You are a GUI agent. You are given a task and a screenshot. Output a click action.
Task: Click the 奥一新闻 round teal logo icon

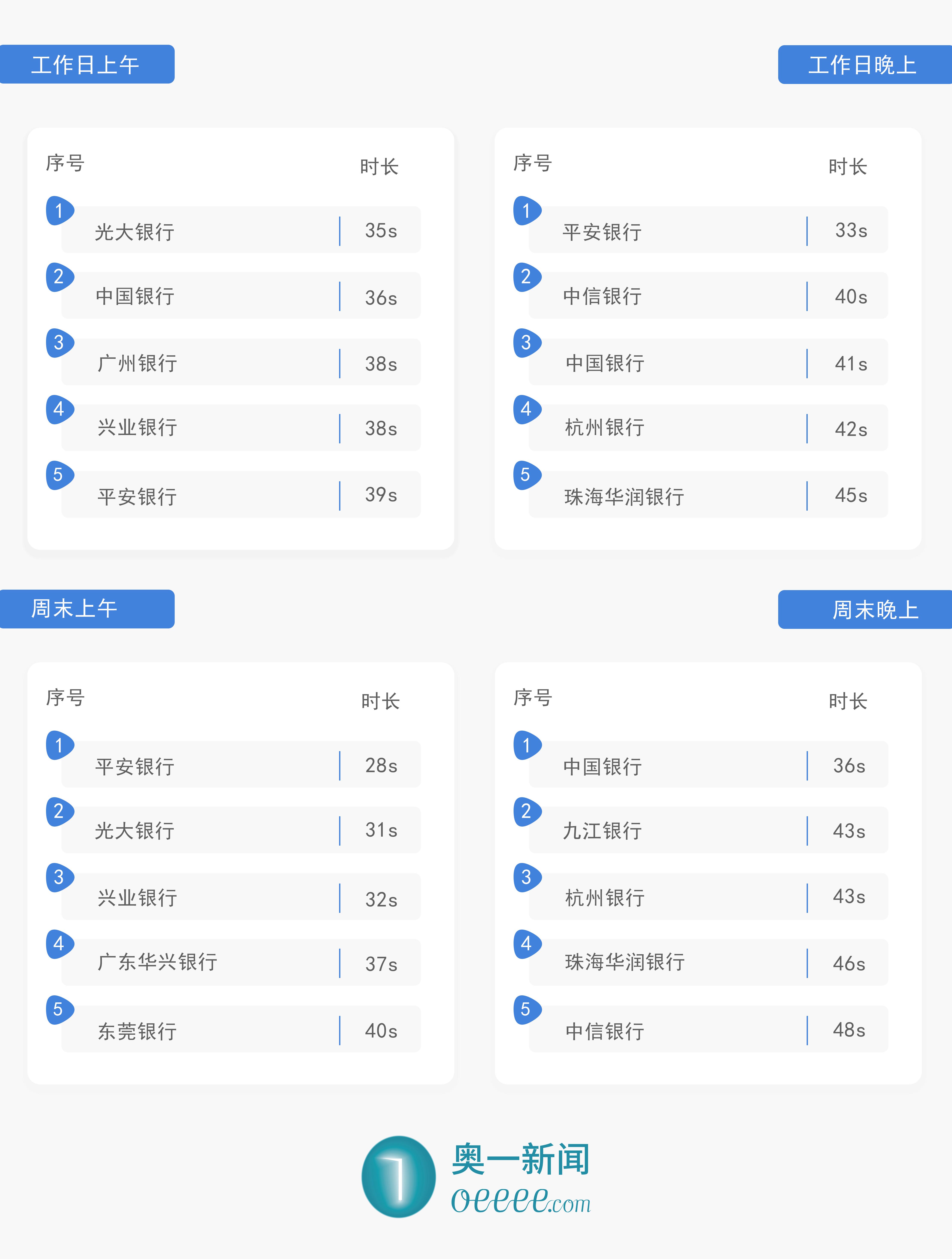point(398,1177)
